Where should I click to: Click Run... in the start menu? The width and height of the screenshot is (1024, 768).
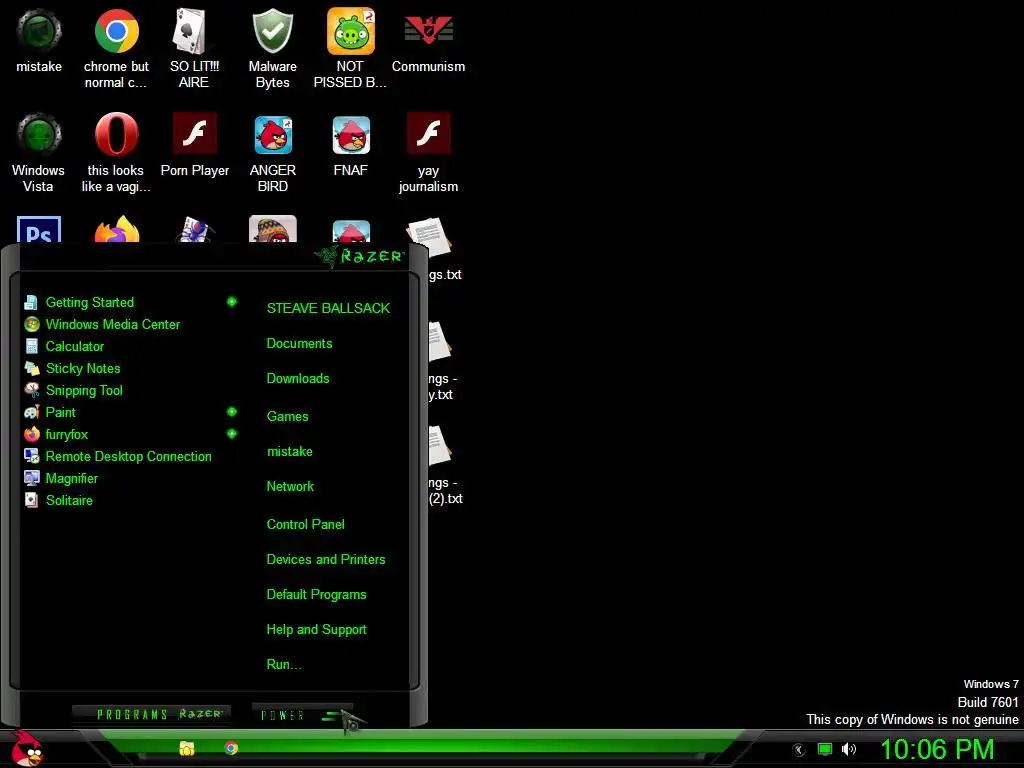(x=284, y=665)
